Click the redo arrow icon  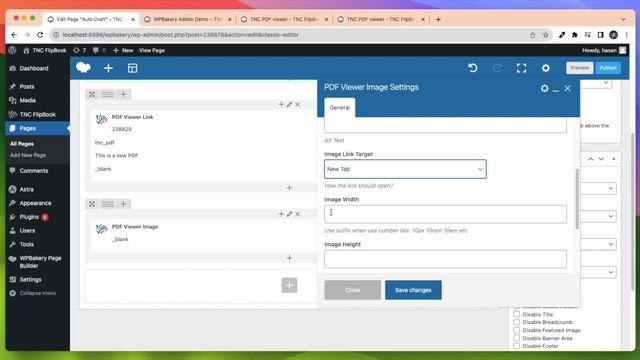pos(497,68)
